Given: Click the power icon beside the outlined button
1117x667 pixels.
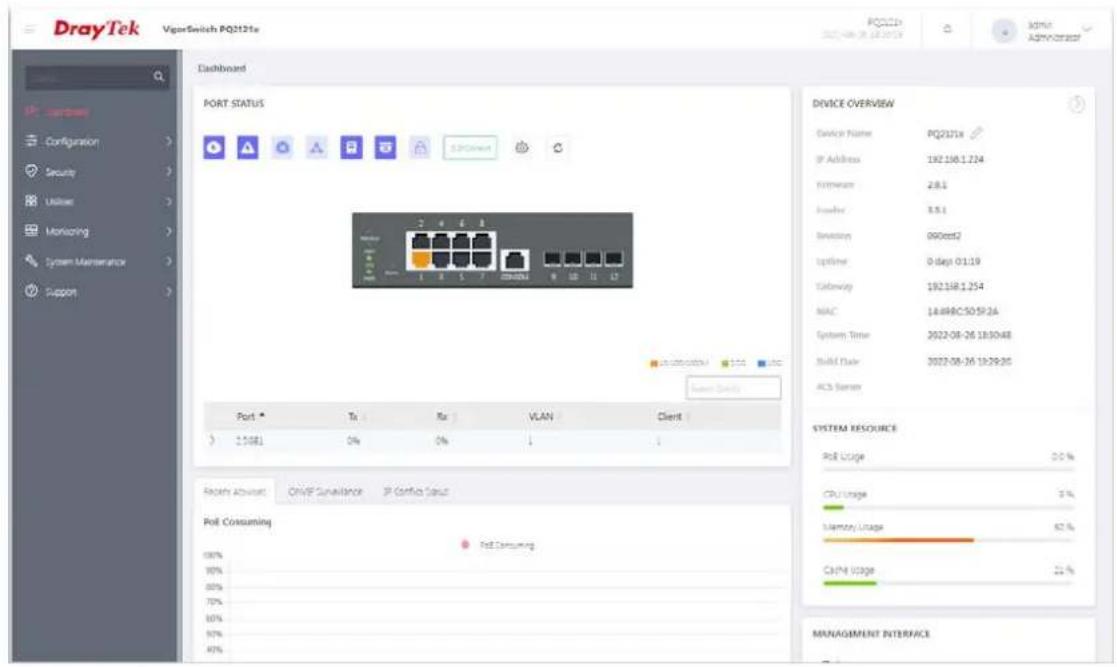Looking at the screenshot, I should 522,148.
